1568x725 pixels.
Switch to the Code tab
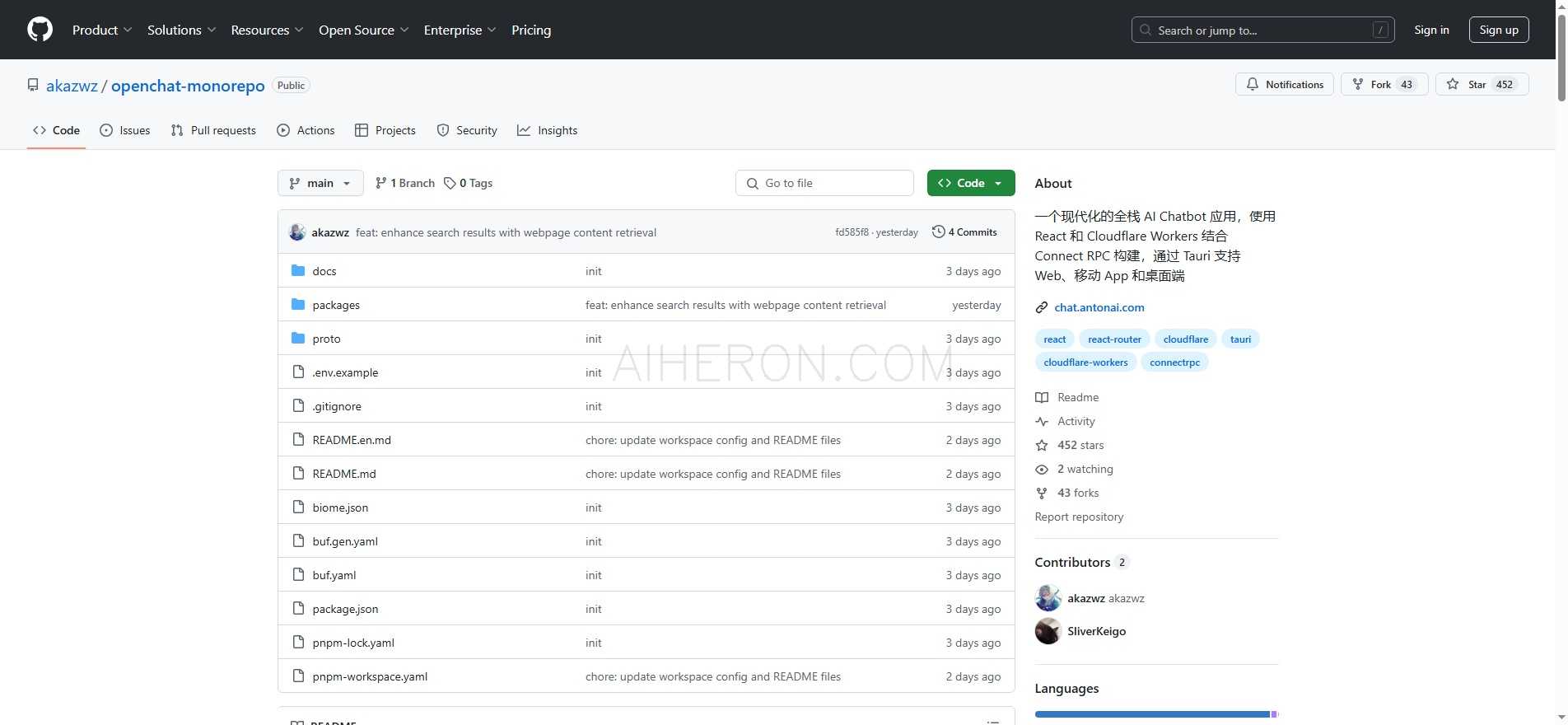[56, 130]
